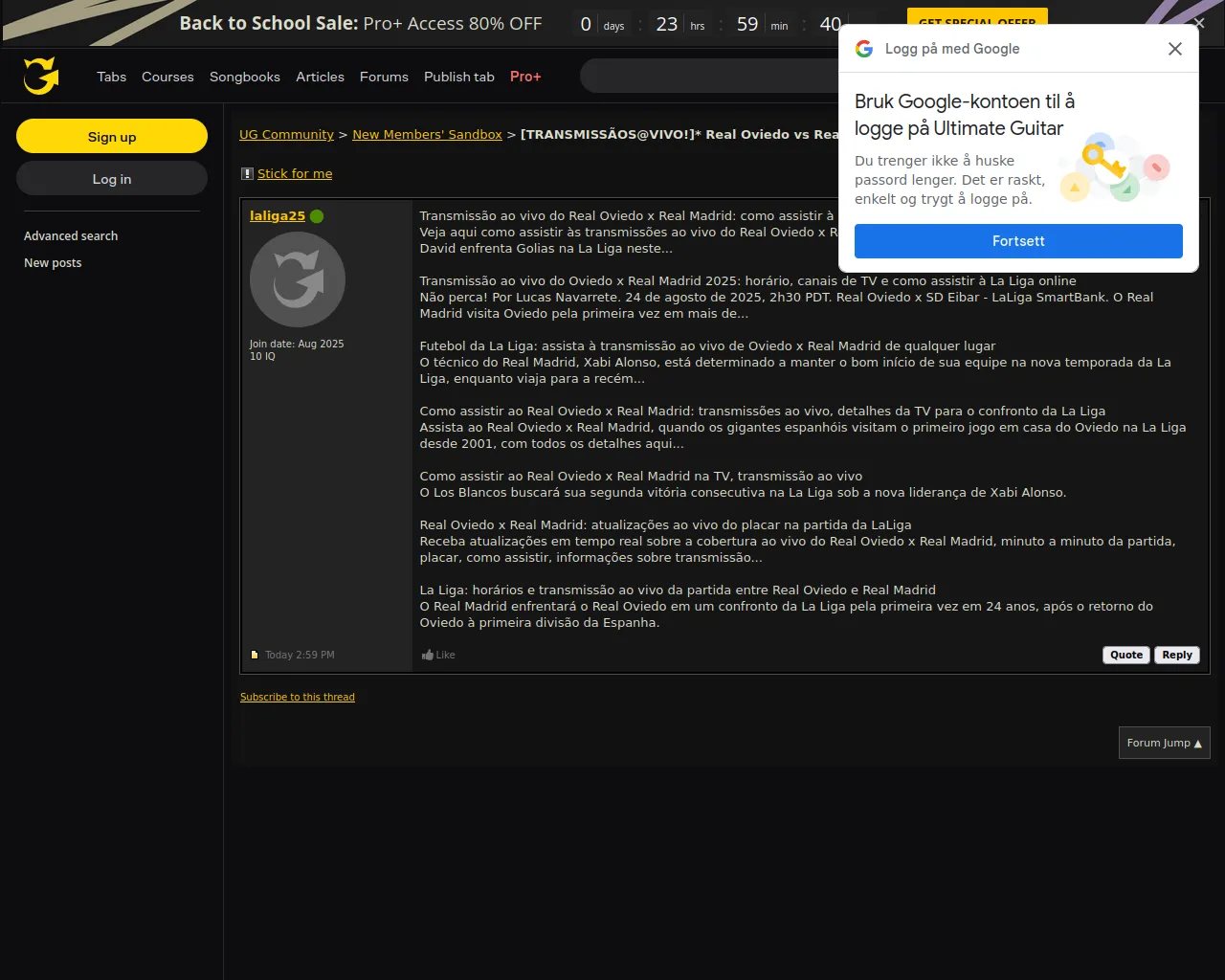The height and width of the screenshot is (980, 1225).
Task: Navigate to Forums
Action: click(384, 77)
